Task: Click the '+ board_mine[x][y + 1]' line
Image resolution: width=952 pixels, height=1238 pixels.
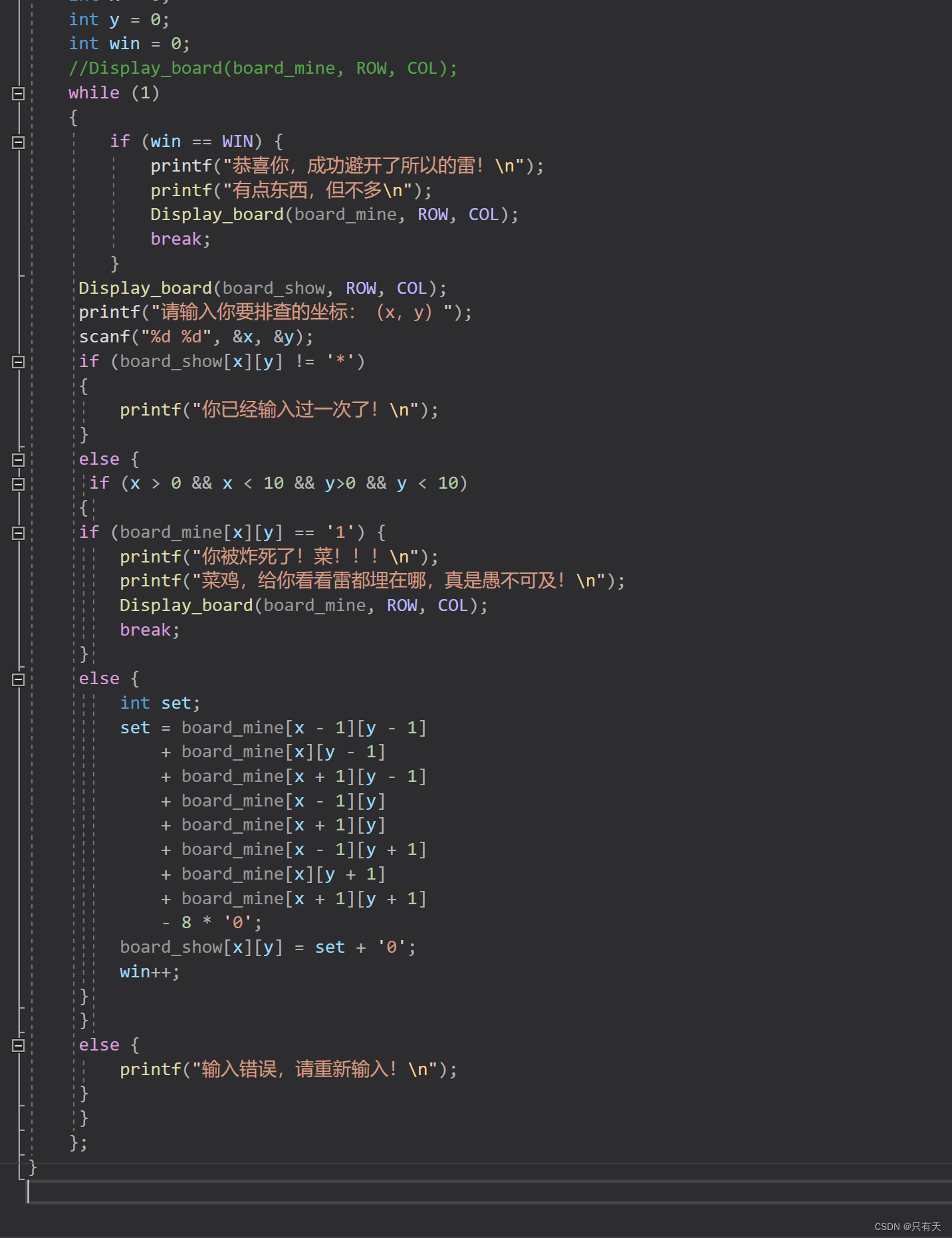Action: (273, 874)
